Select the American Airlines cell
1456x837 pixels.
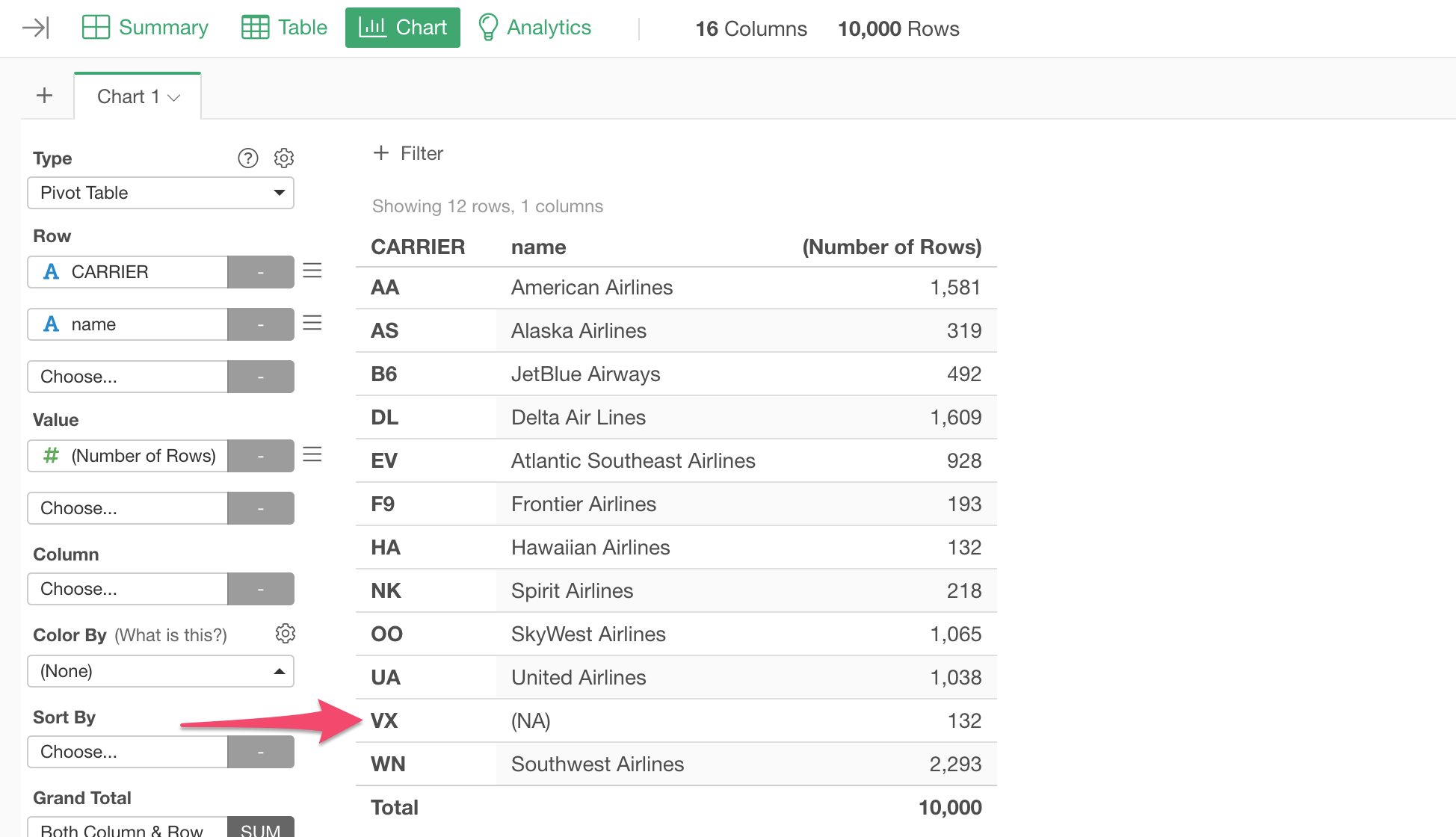click(592, 288)
